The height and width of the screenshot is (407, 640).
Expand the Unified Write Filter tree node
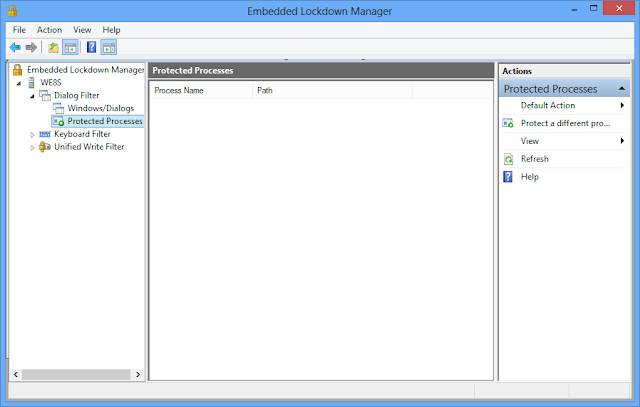click(32, 147)
